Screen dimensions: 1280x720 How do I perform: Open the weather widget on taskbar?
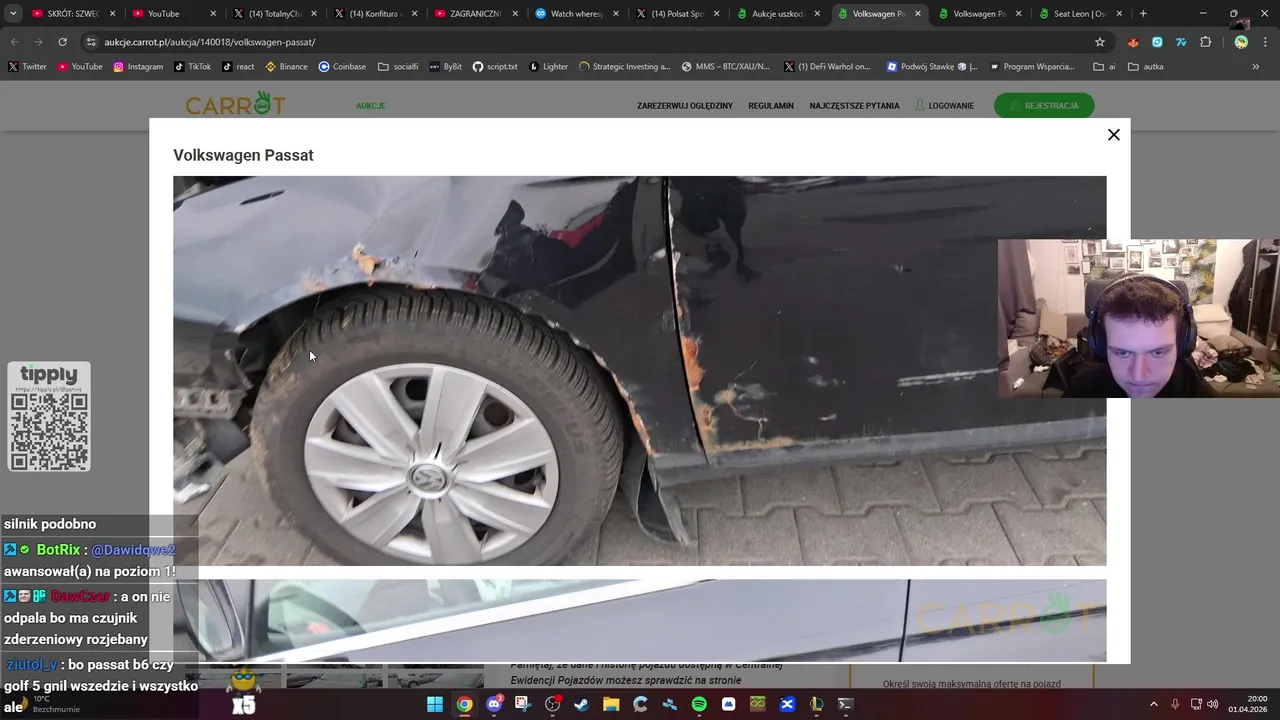pyautogui.click(x=45, y=704)
